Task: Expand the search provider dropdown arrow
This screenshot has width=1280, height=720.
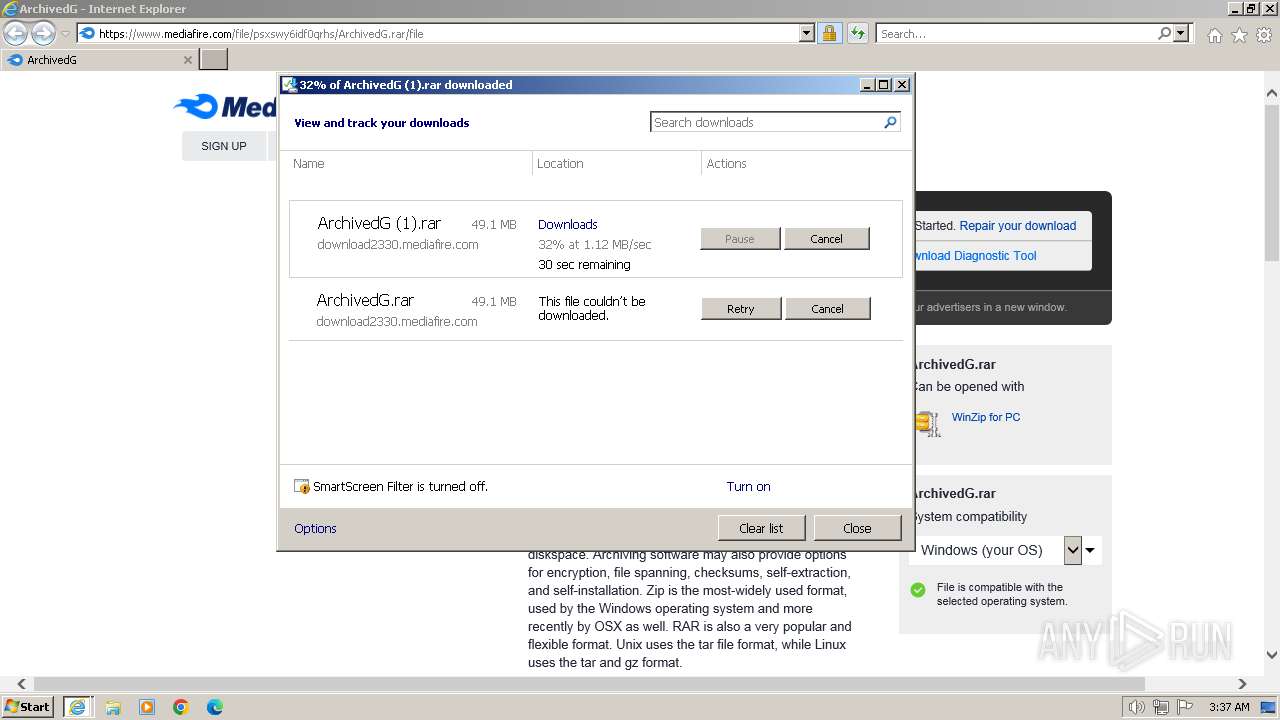Action: [x=1181, y=33]
